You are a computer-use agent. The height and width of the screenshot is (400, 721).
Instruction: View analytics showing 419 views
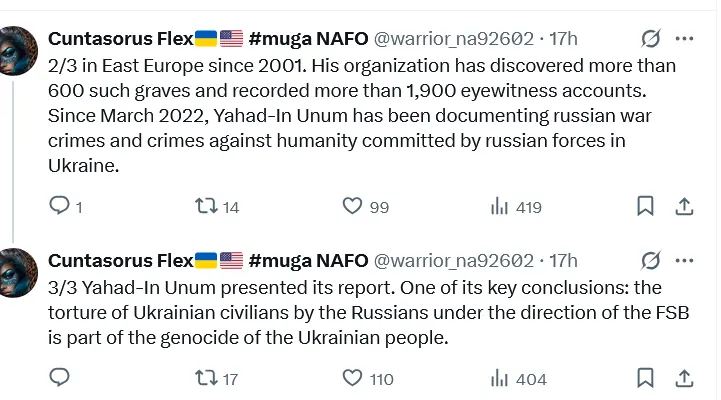click(x=499, y=206)
